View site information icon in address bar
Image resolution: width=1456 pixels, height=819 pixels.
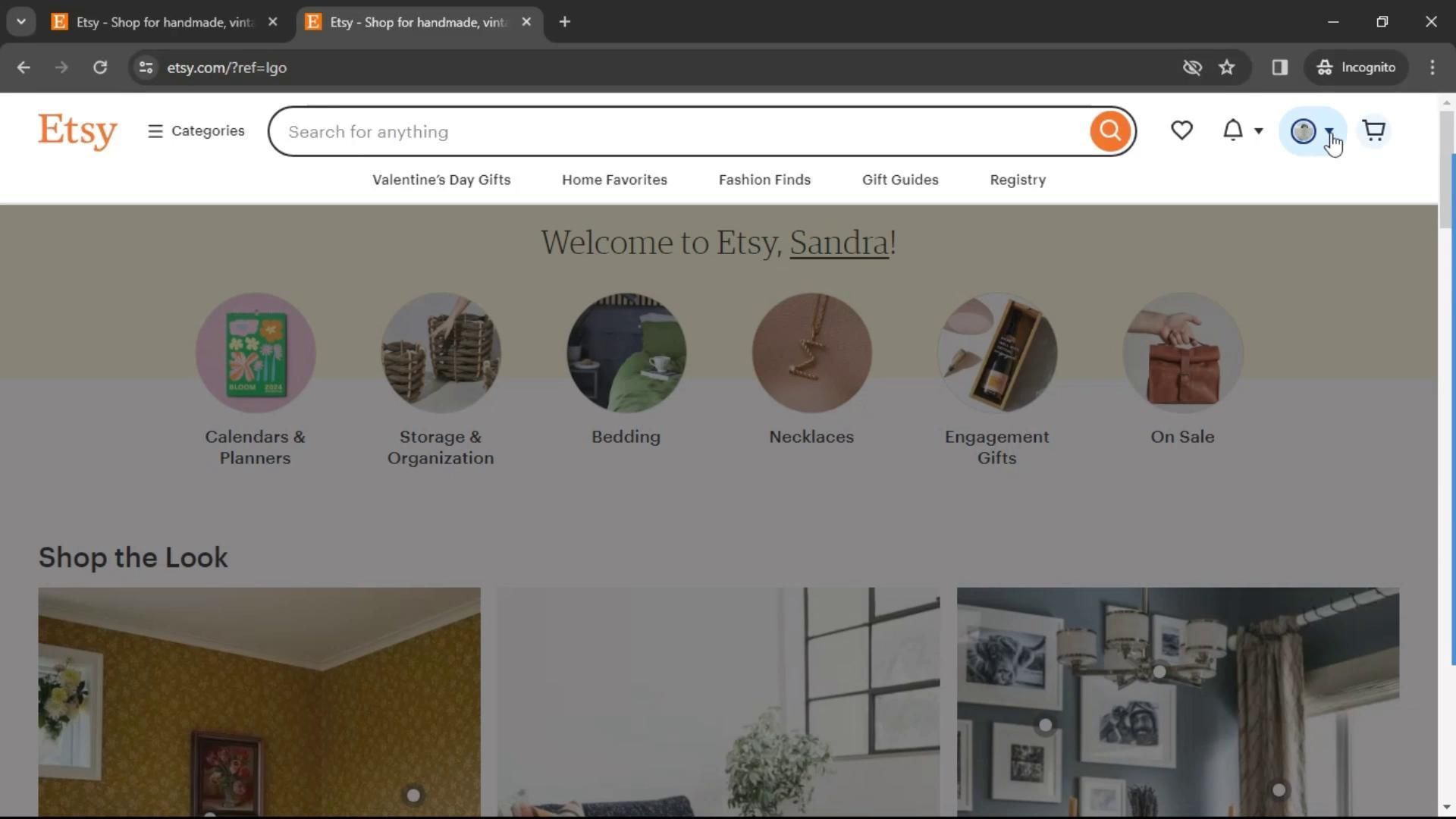pos(146,67)
